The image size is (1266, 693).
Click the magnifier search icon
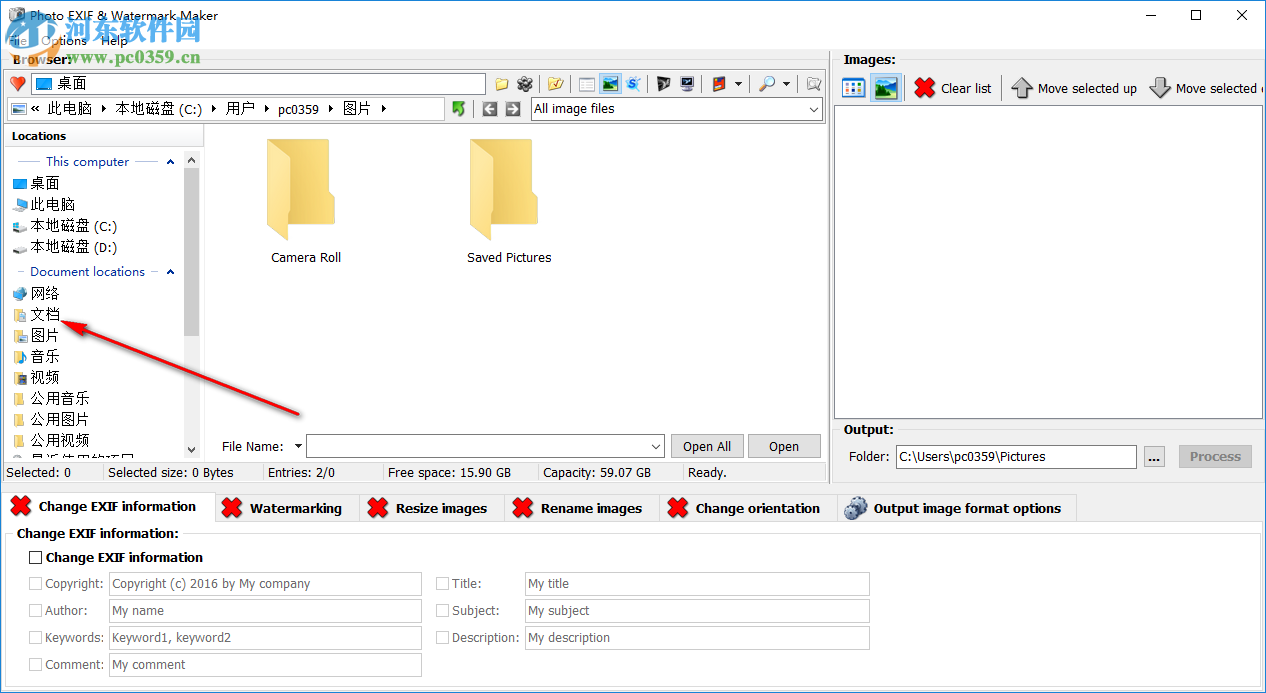tap(768, 84)
